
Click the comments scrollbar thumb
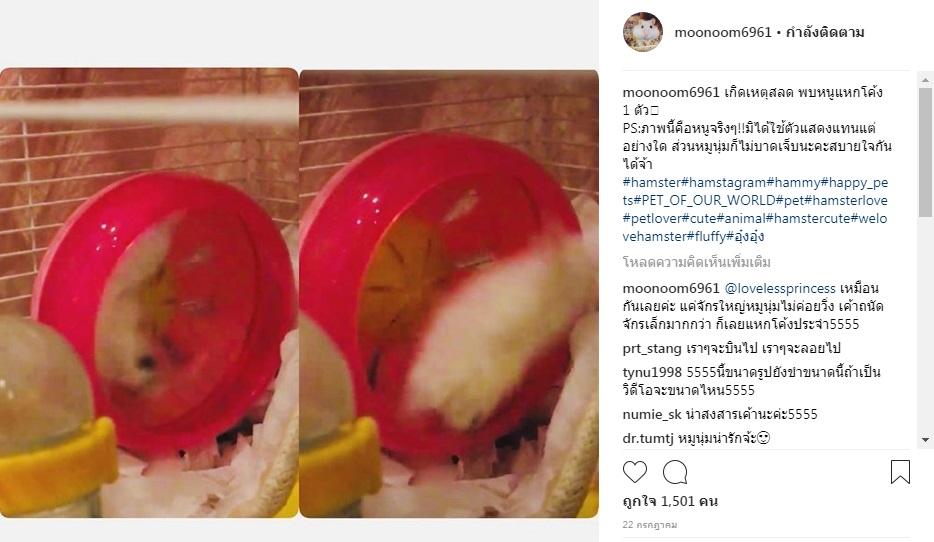[925, 152]
